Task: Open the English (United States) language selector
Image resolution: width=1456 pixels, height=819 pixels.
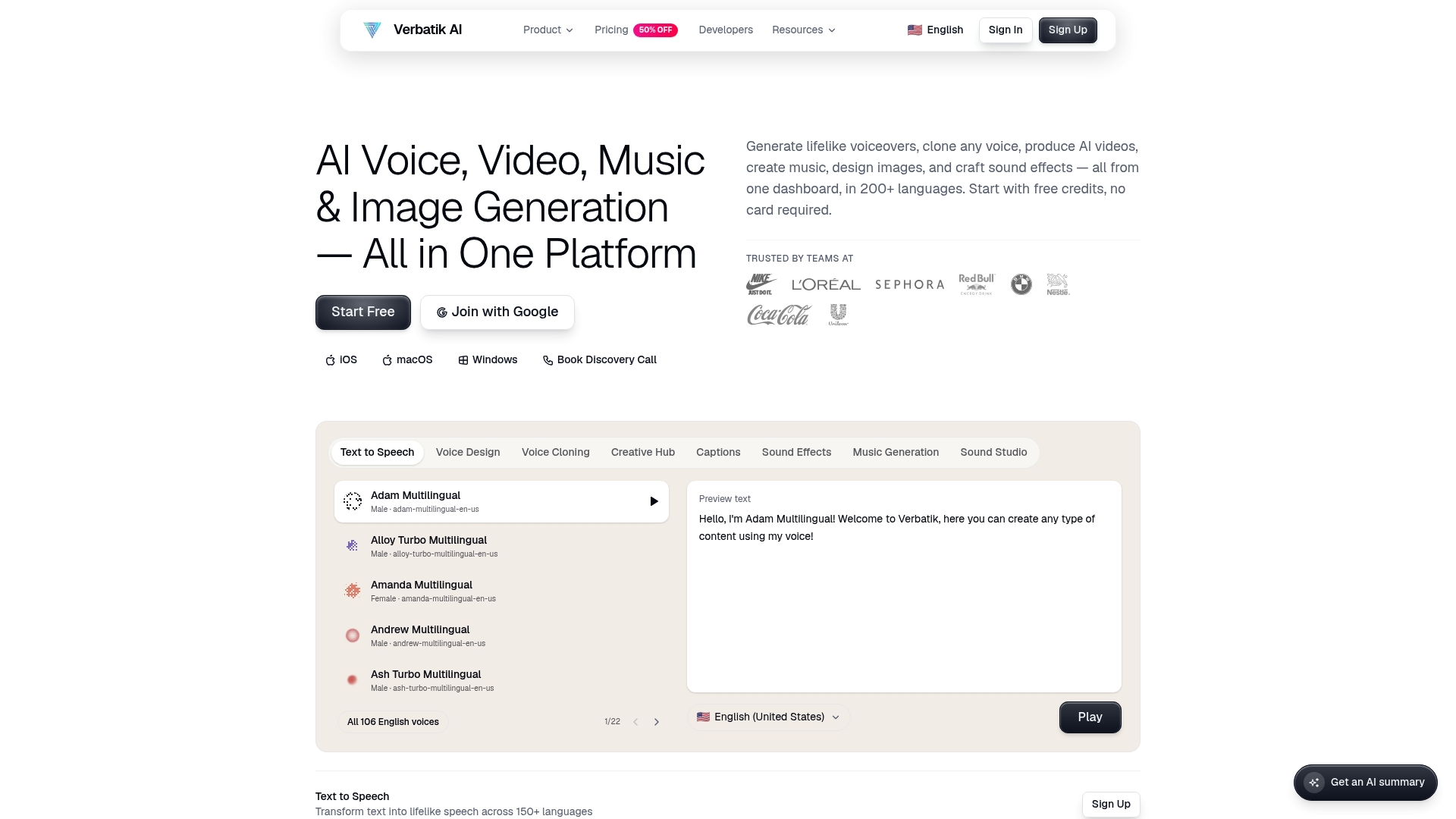Action: click(768, 717)
